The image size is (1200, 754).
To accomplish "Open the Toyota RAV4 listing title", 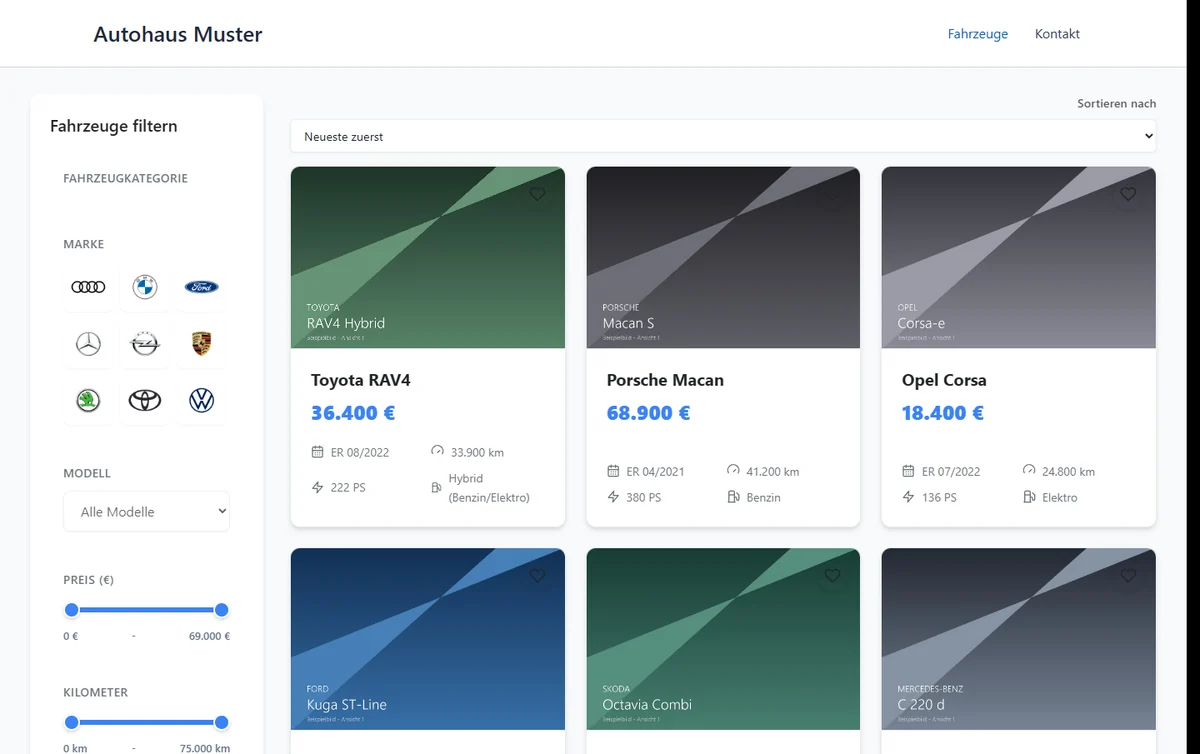I will (361, 380).
